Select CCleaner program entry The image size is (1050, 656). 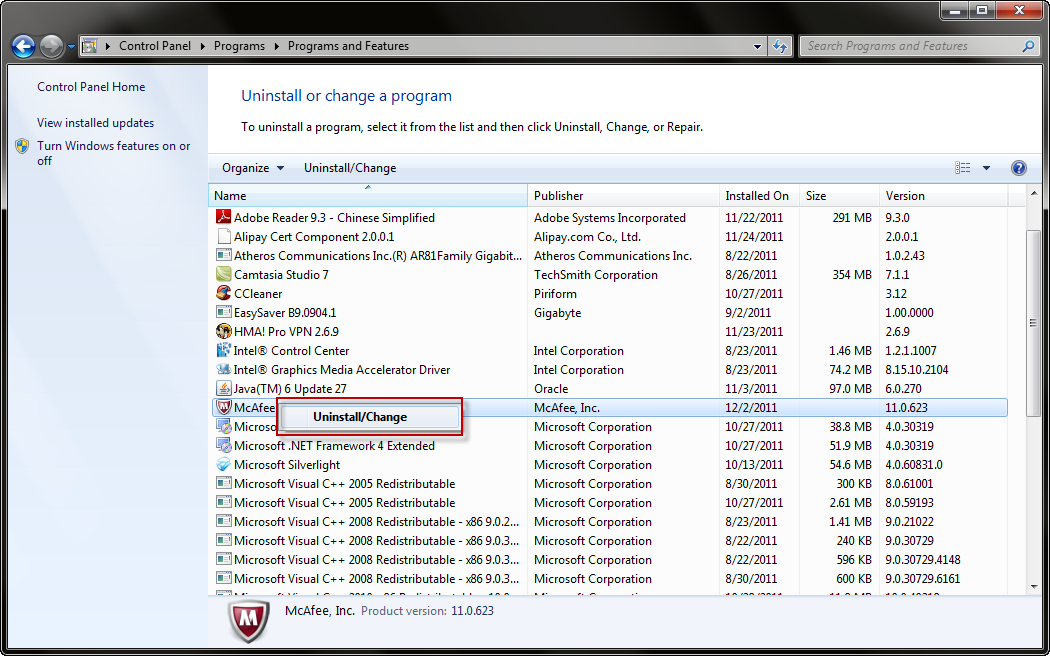tap(258, 294)
